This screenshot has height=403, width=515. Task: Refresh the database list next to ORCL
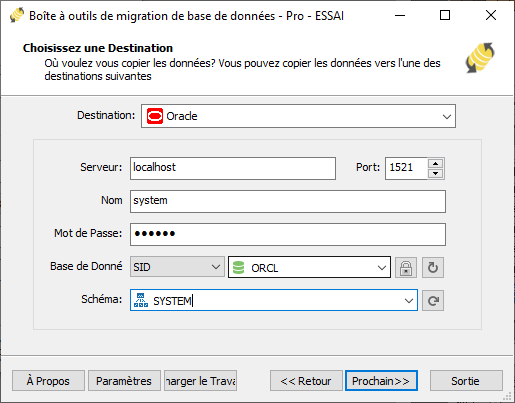pyautogui.click(x=433, y=267)
